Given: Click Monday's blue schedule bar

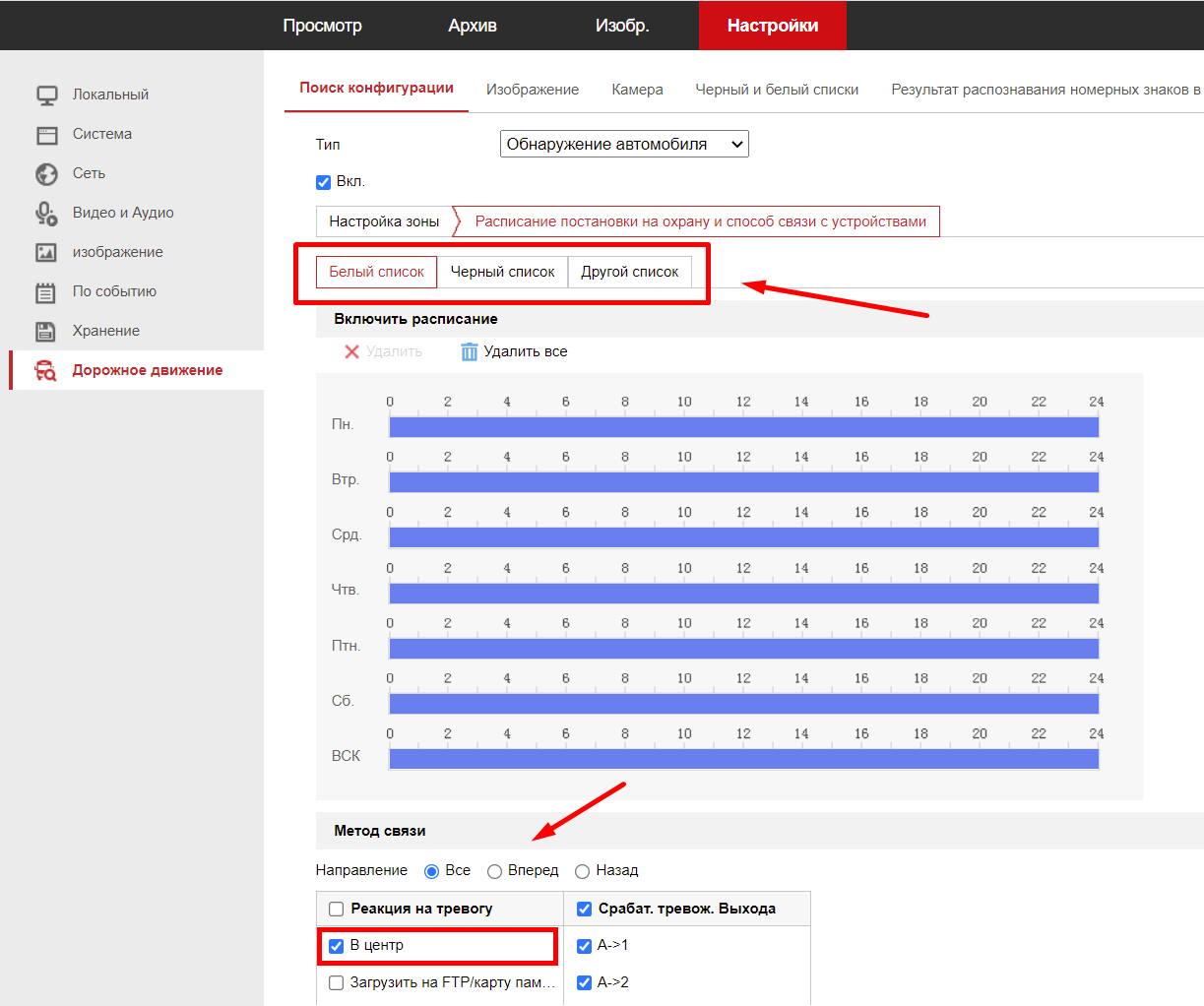Looking at the screenshot, I should point(743,427).
